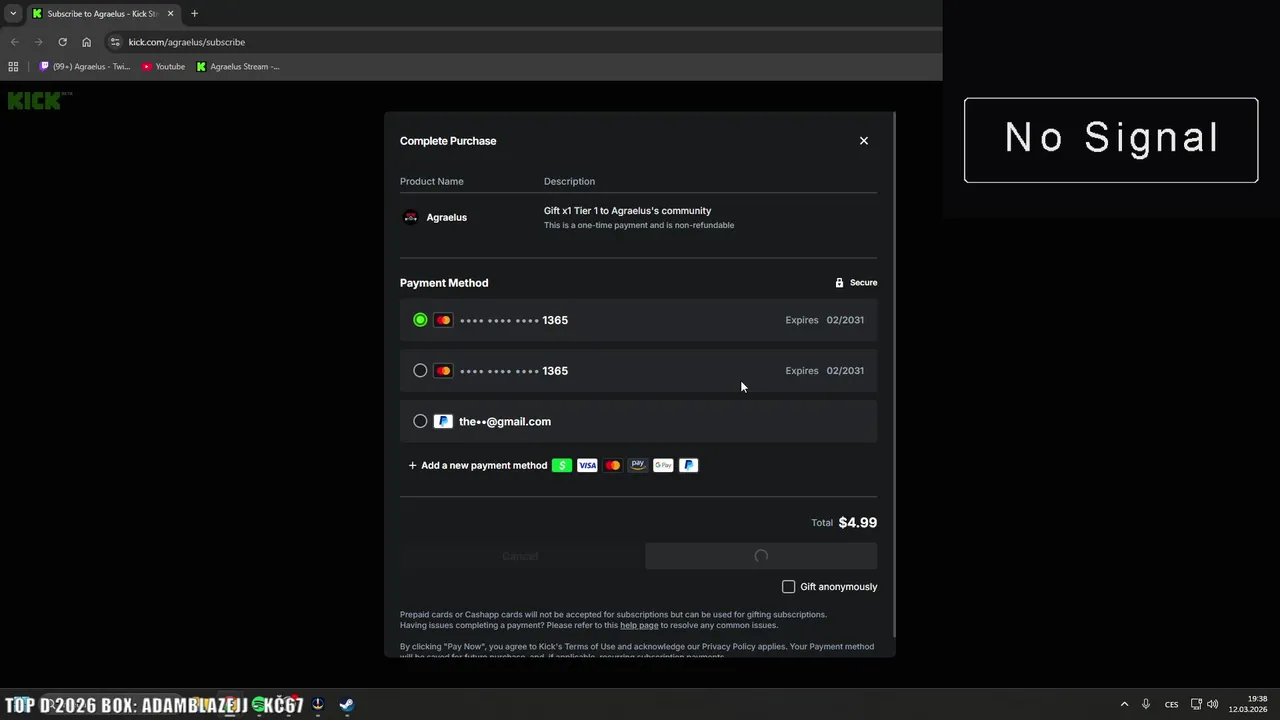Click the PayPal logo next to the••@gmail.com
Screen dimensions: 1280x720
point(443,421)
